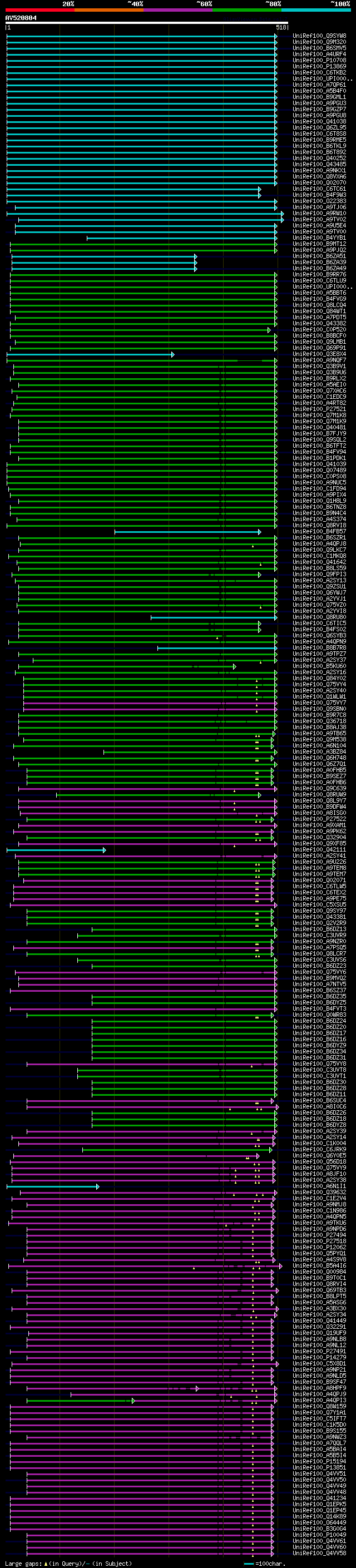Image resolution: width=356 pixels, height=1568 pixels.
Task: Click the cyan alignment bar for UniRef100_Q8RU80
Action: click(x=214, y=618)
